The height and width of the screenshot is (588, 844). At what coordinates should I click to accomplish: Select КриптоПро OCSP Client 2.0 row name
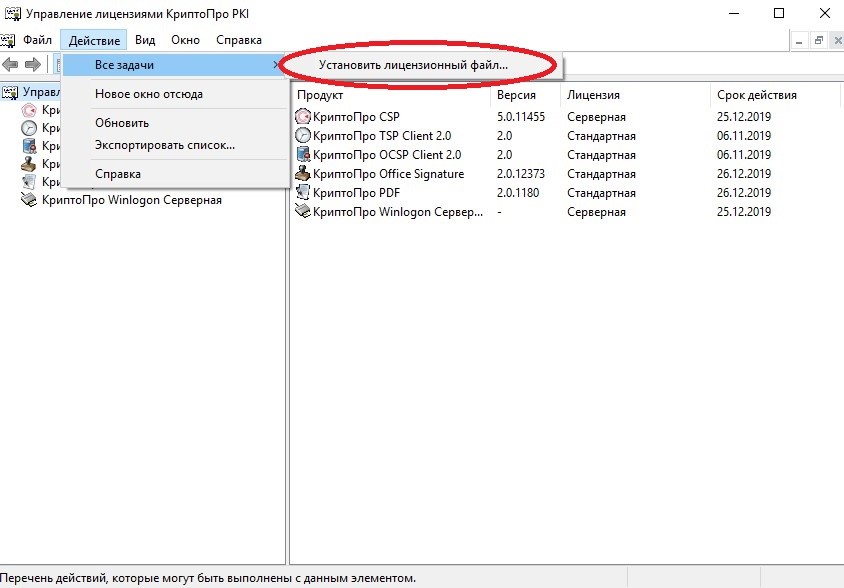[387, 155]
